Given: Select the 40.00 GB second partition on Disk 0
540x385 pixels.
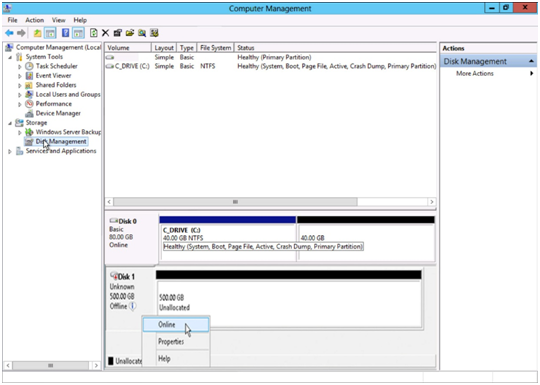Looking at the screenshot, I should pyautogui.click(x=366, y=239).
